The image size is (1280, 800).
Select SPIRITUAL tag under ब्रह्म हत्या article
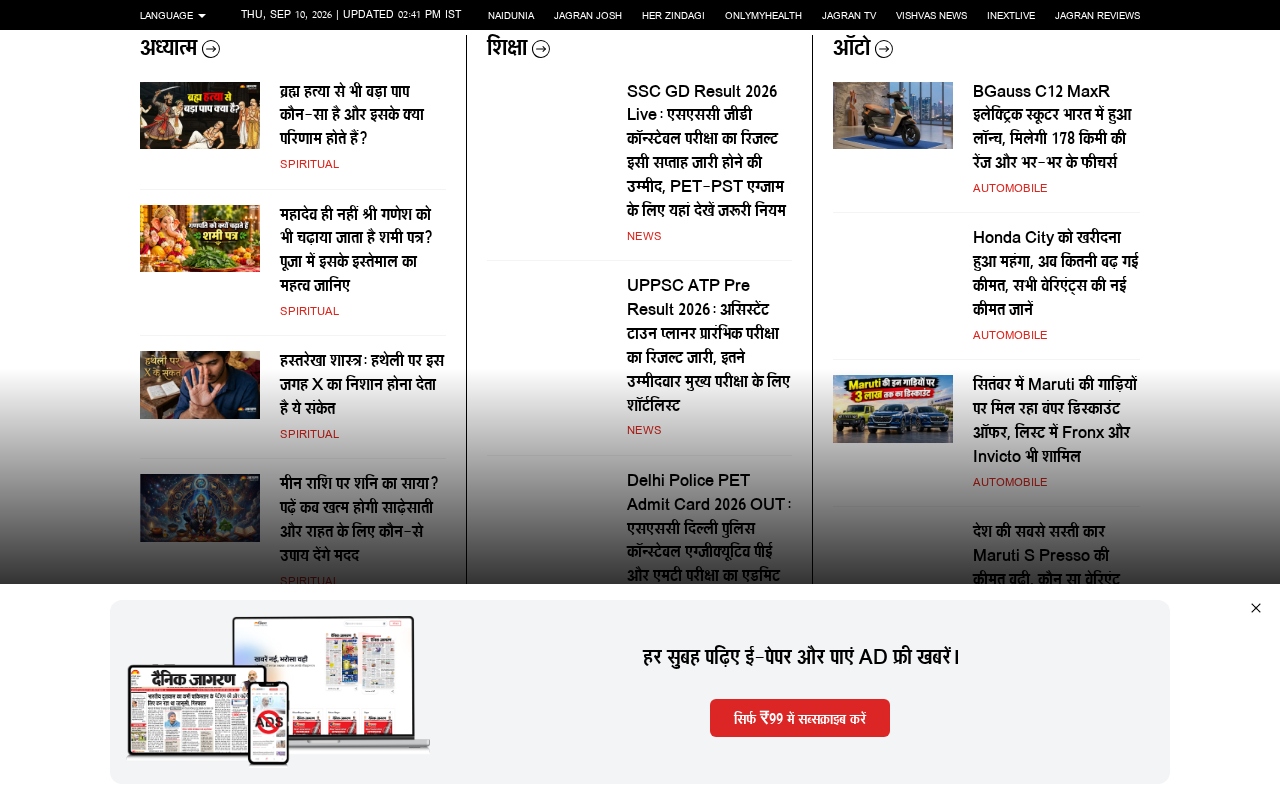point(309,164)
